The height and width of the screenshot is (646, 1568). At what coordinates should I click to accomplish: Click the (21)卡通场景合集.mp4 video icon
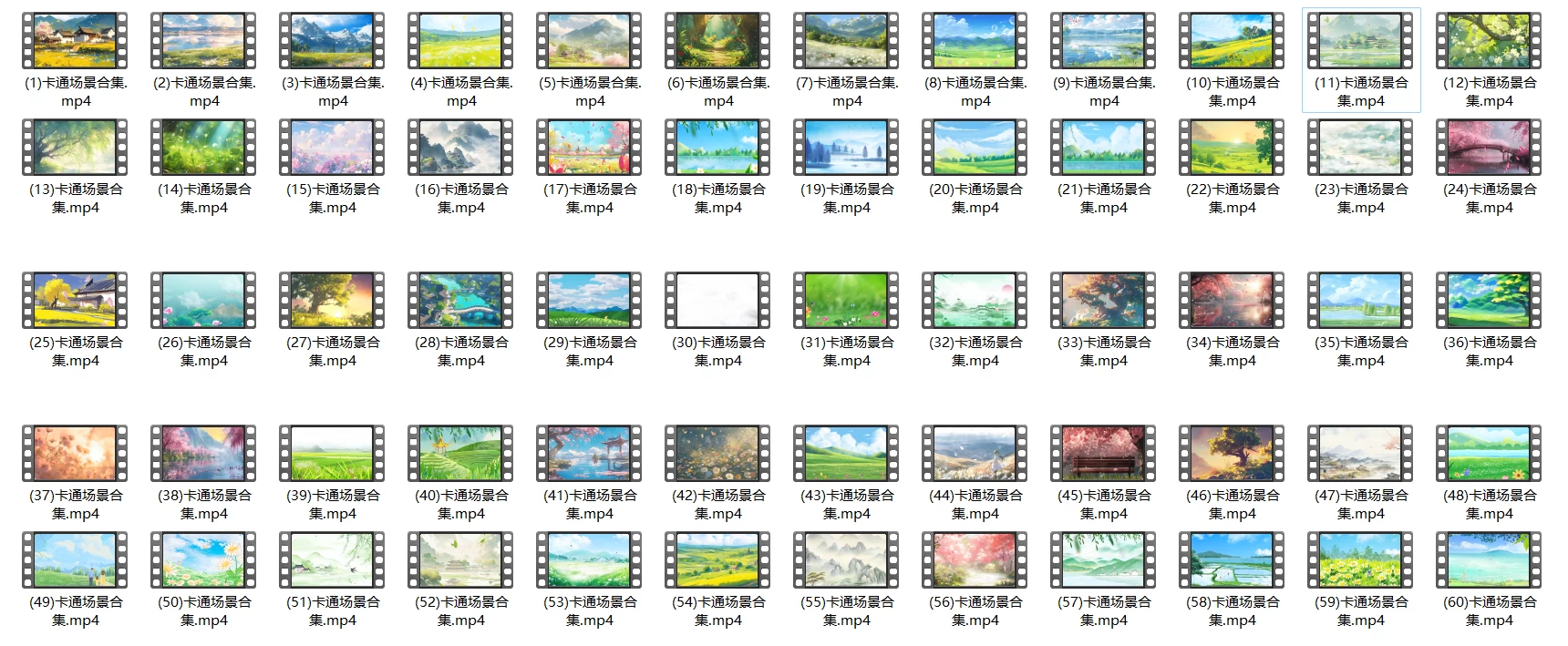(x=1104, y=147)
